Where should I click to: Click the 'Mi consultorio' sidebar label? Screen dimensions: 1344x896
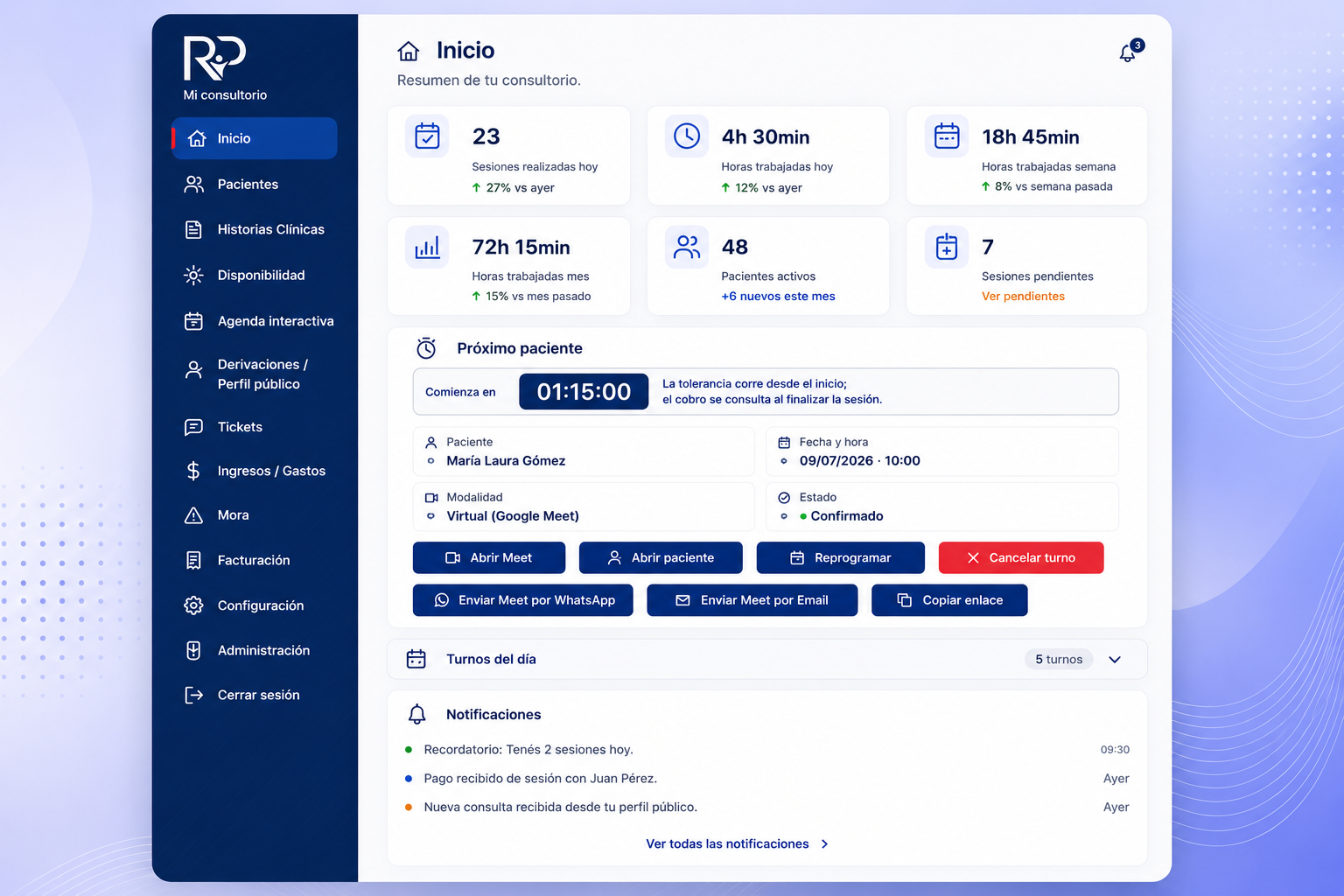225,94
